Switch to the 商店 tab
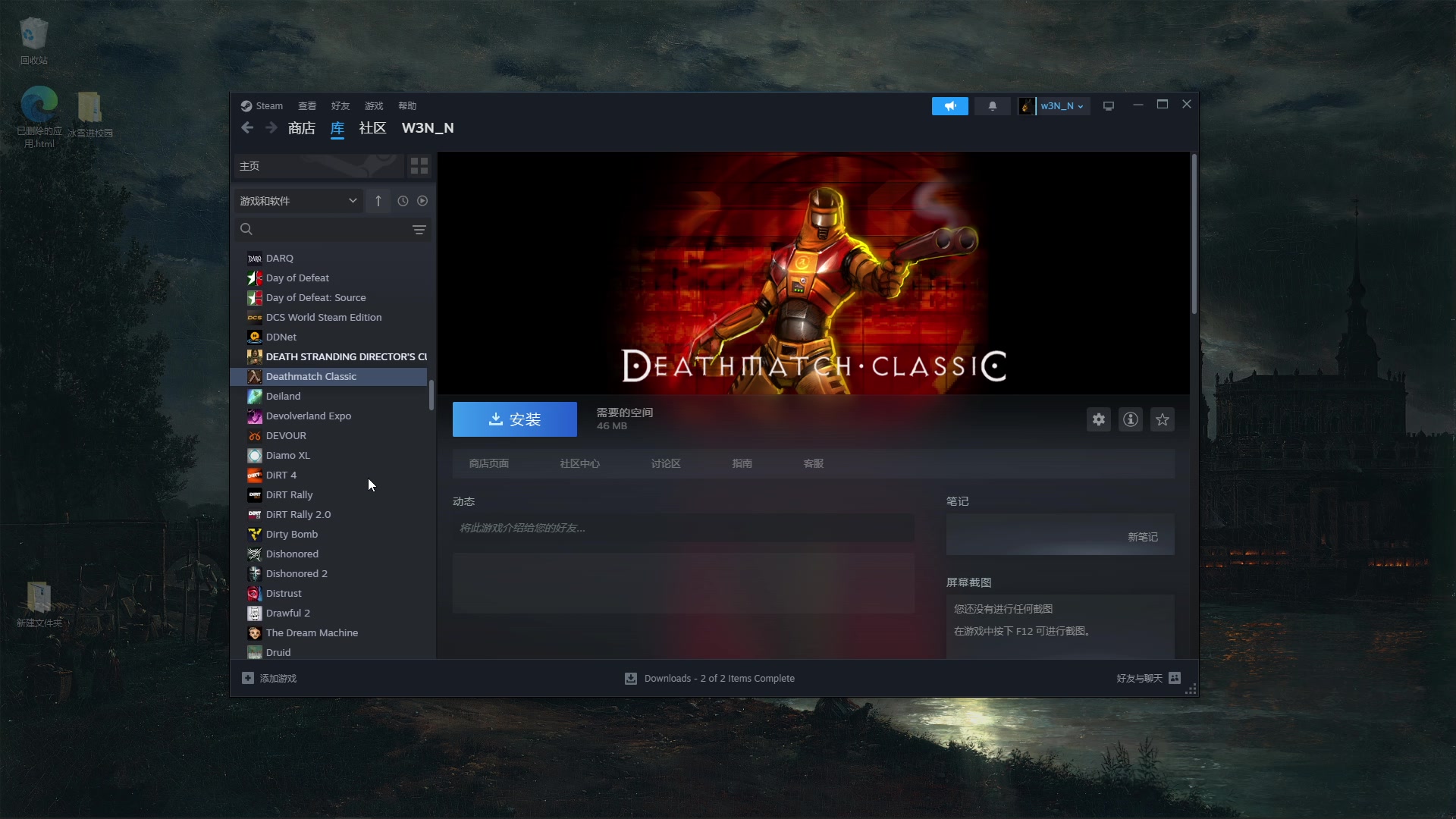This screenshot has width=1456, height=819. [x=302, y=128]
